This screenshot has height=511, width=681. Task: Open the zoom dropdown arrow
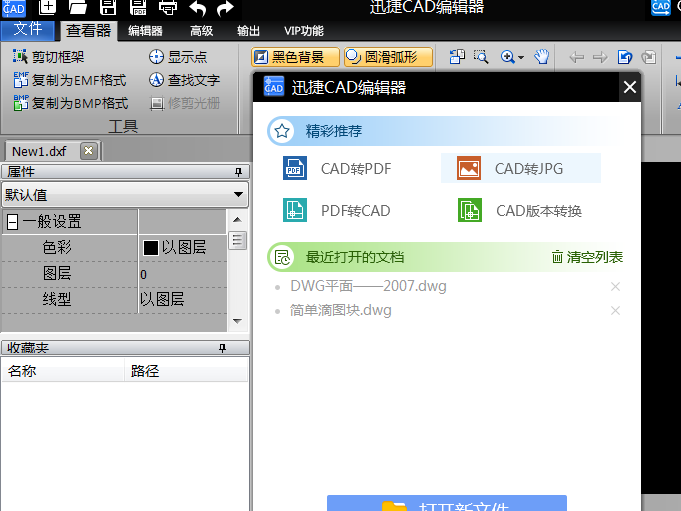click(x=521, y=57)
